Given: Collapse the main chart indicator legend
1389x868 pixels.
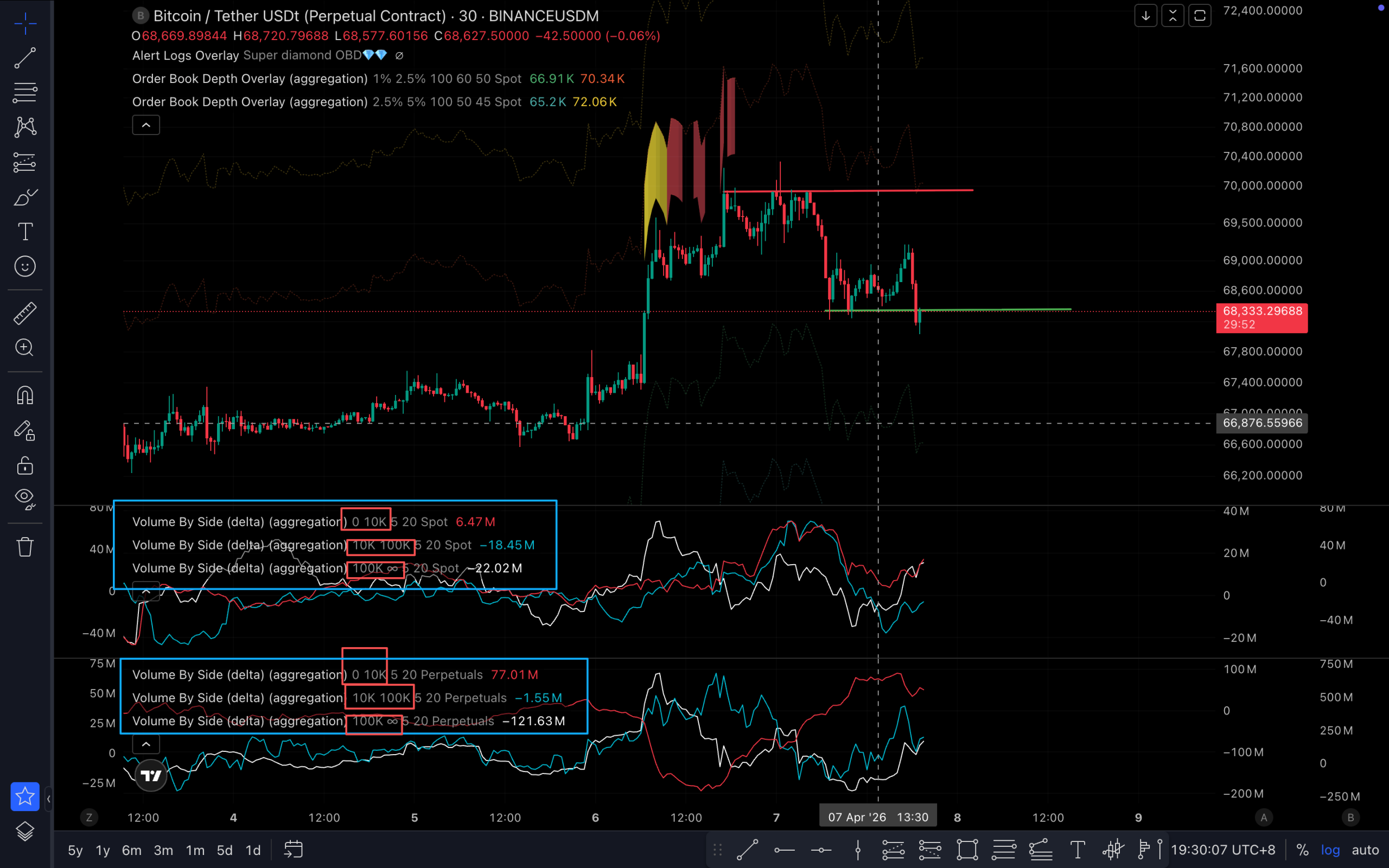Looking at the screenshot, I should coord(146,125).
